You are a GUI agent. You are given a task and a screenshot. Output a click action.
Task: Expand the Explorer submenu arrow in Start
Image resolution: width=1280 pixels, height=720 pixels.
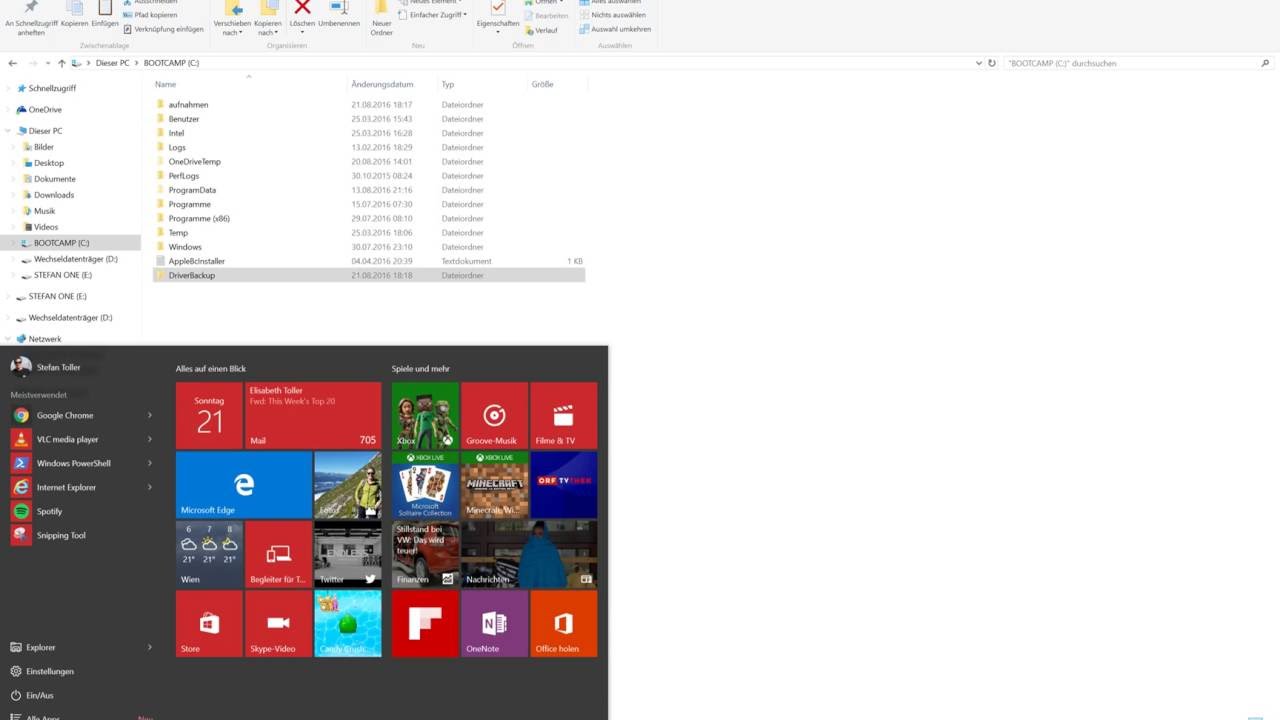150,647
